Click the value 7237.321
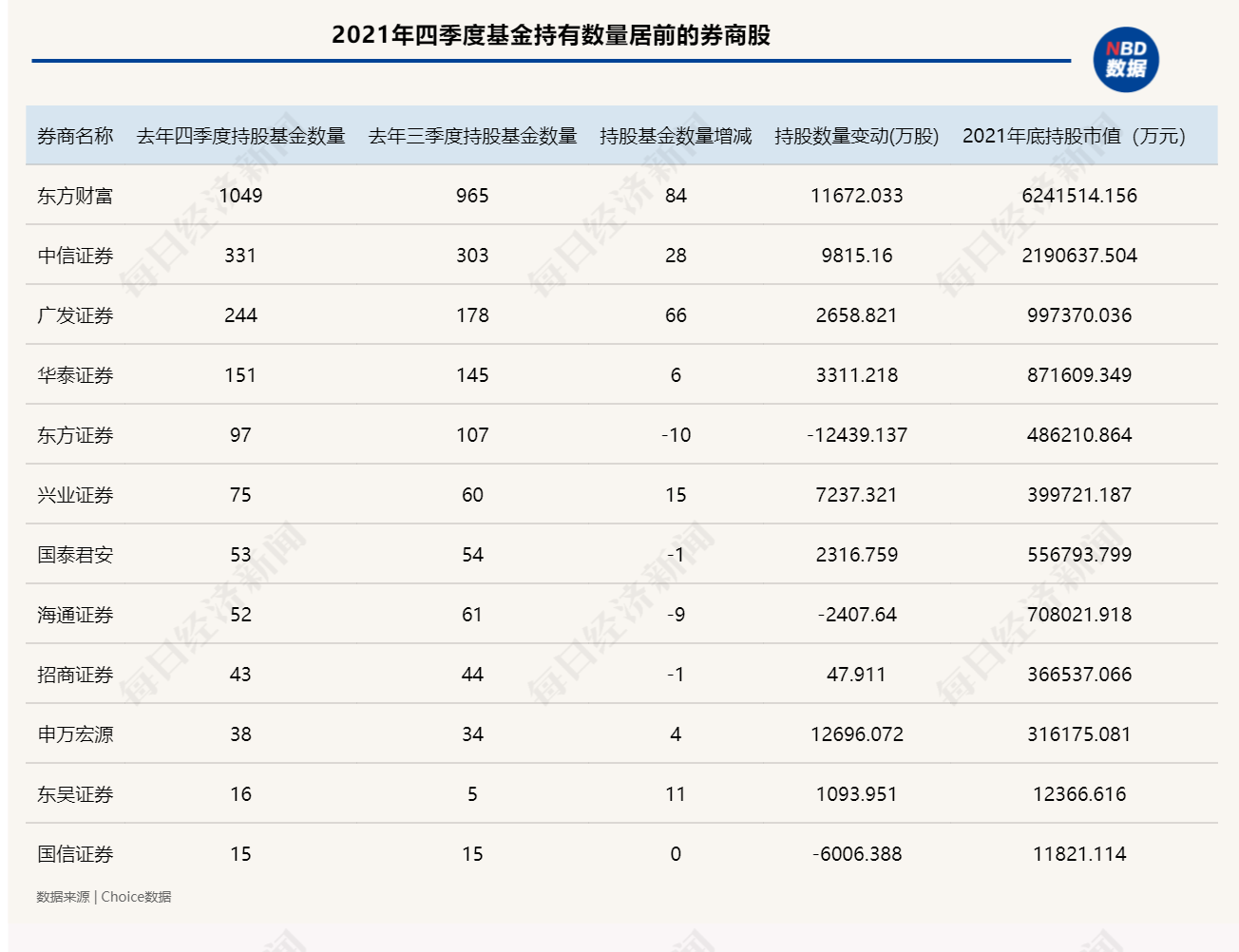This screenshot has height=952, width=1239. pyautogui.click(x=856, y=495)
